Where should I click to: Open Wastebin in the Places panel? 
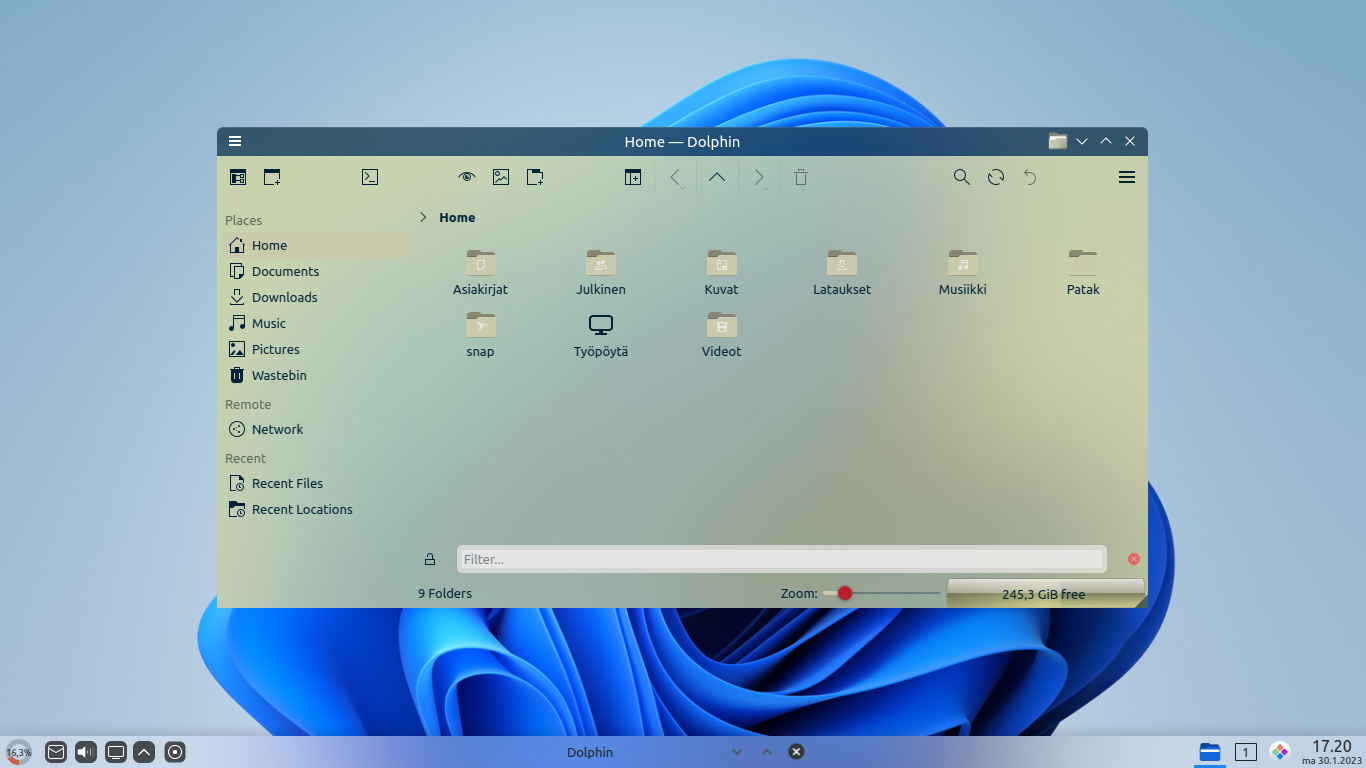(315, 375)
